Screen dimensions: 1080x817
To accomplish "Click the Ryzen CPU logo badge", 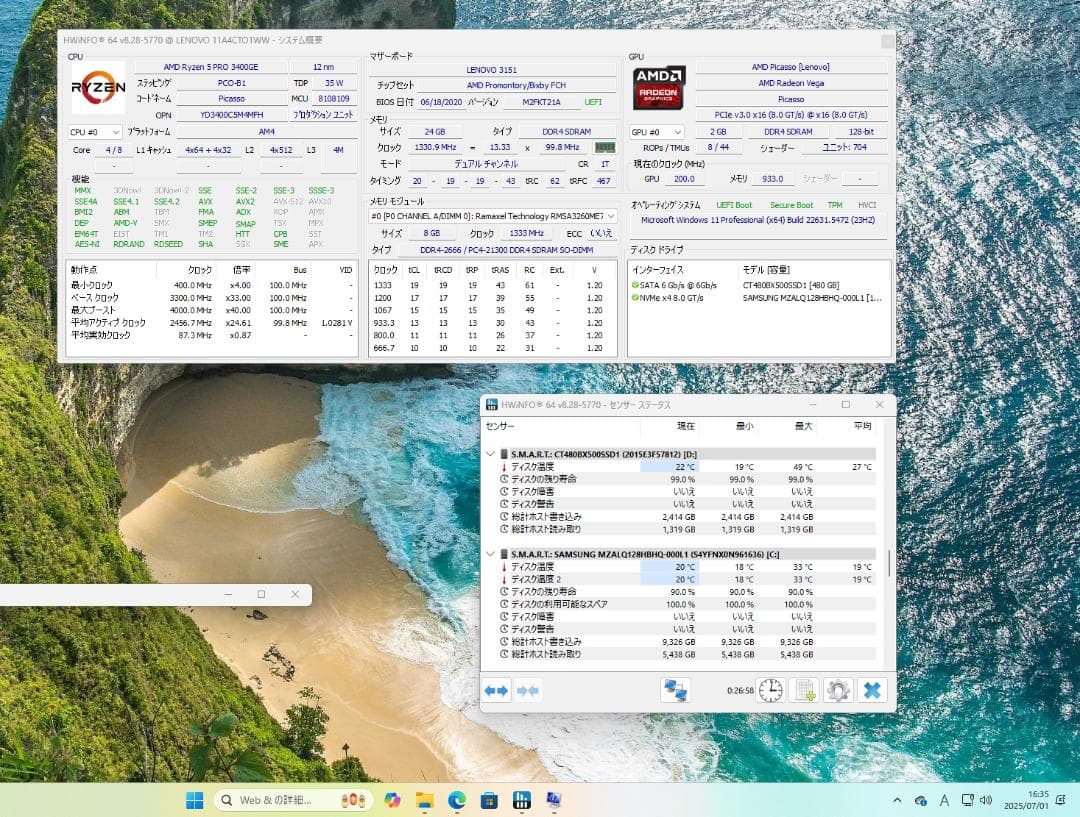I will pyautogui.click(x=96, y=87).
